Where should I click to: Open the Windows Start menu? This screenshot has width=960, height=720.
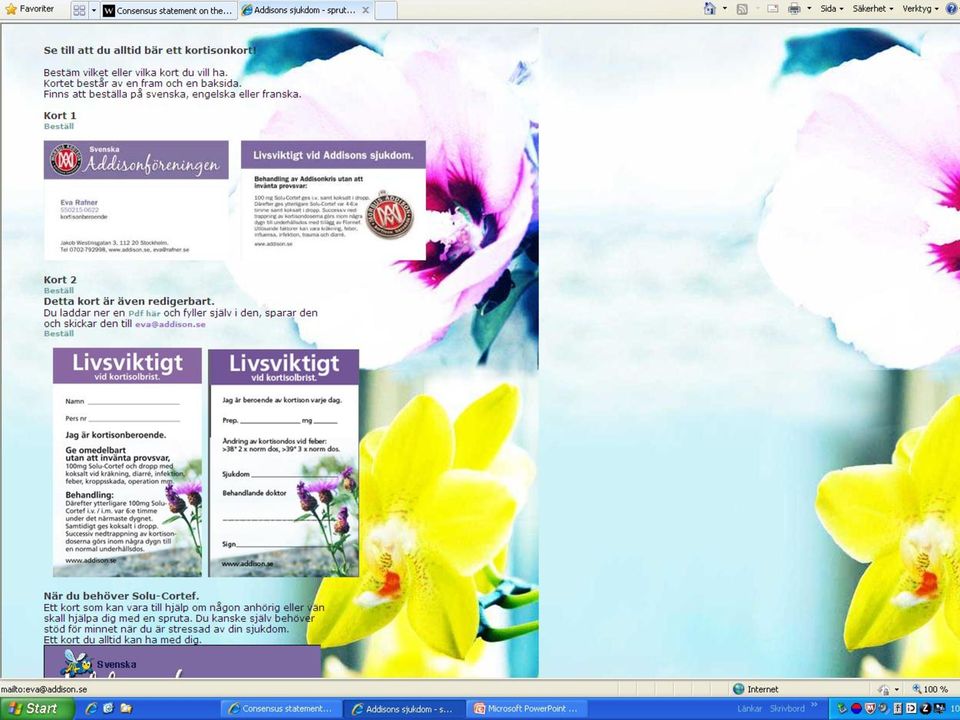click(37, 709)
